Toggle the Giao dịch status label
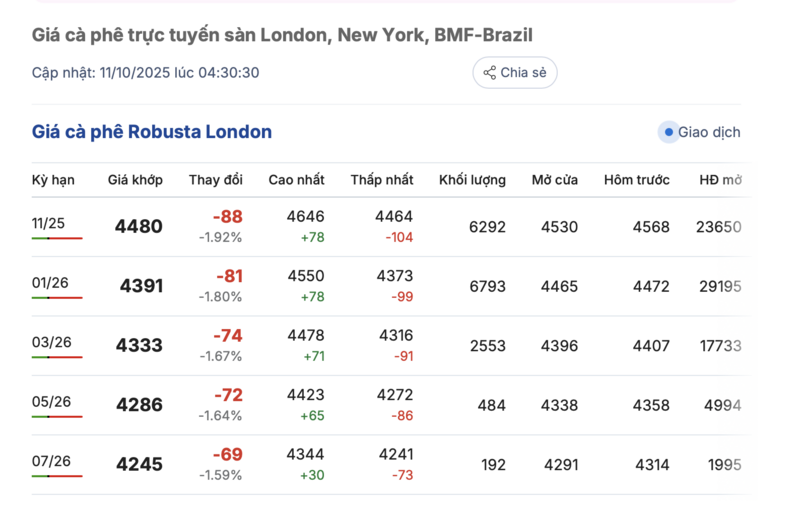The height and width of the screenshot is (512, 800). [x=709, y=132]
